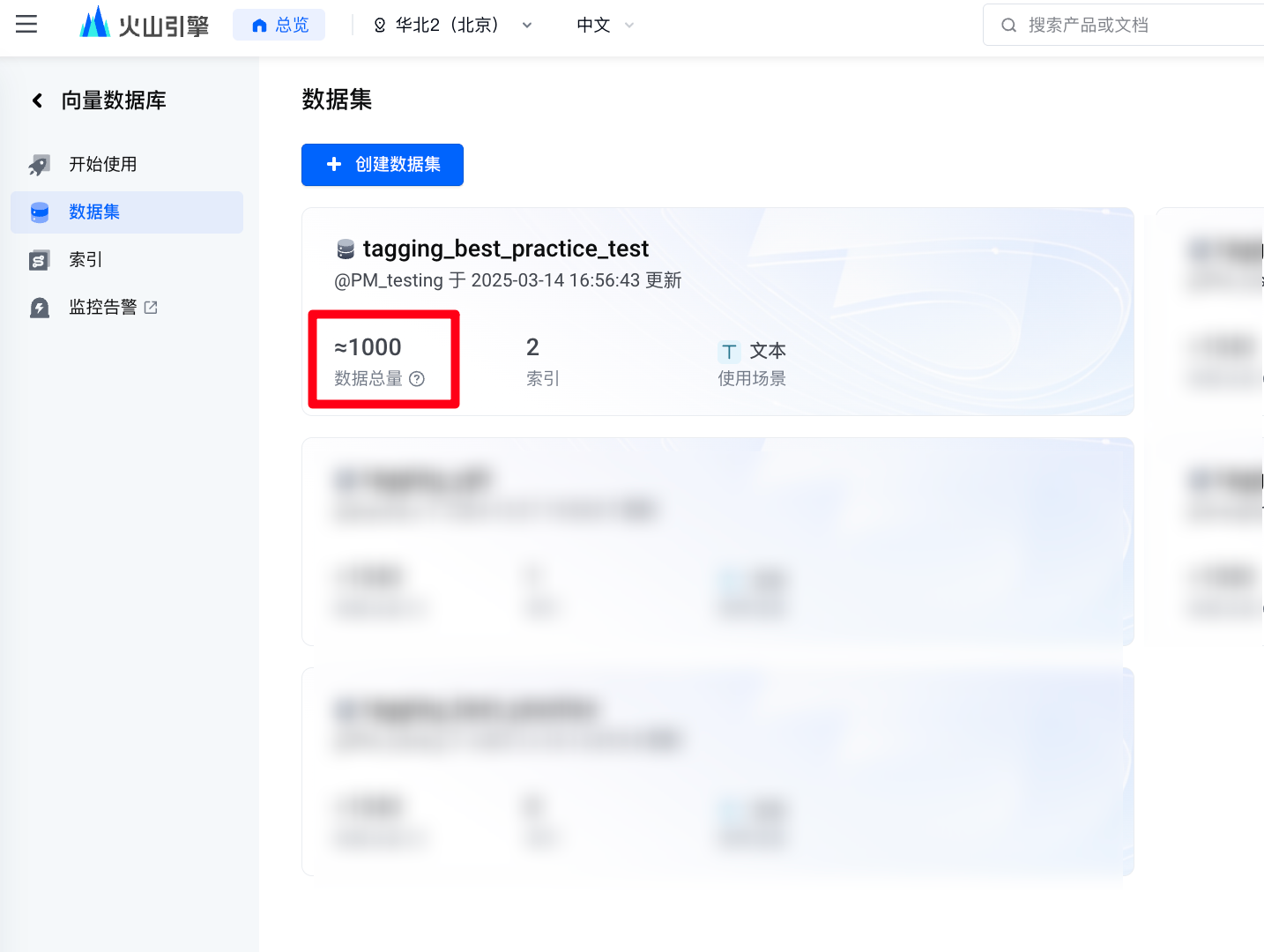Click the ≈1000 data total value

(368, 347)
